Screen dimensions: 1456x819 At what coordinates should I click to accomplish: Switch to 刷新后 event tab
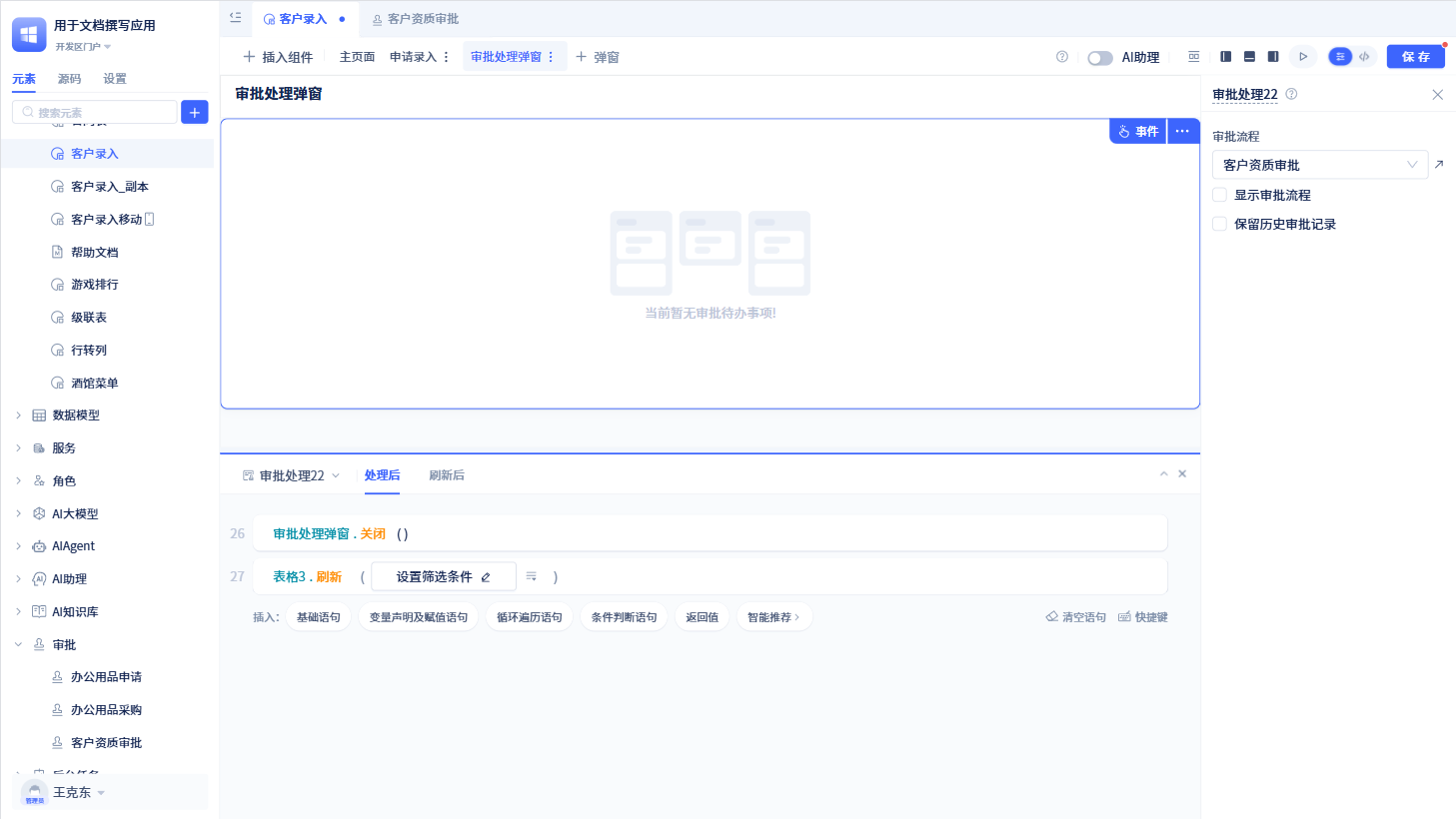pos(447,475)
